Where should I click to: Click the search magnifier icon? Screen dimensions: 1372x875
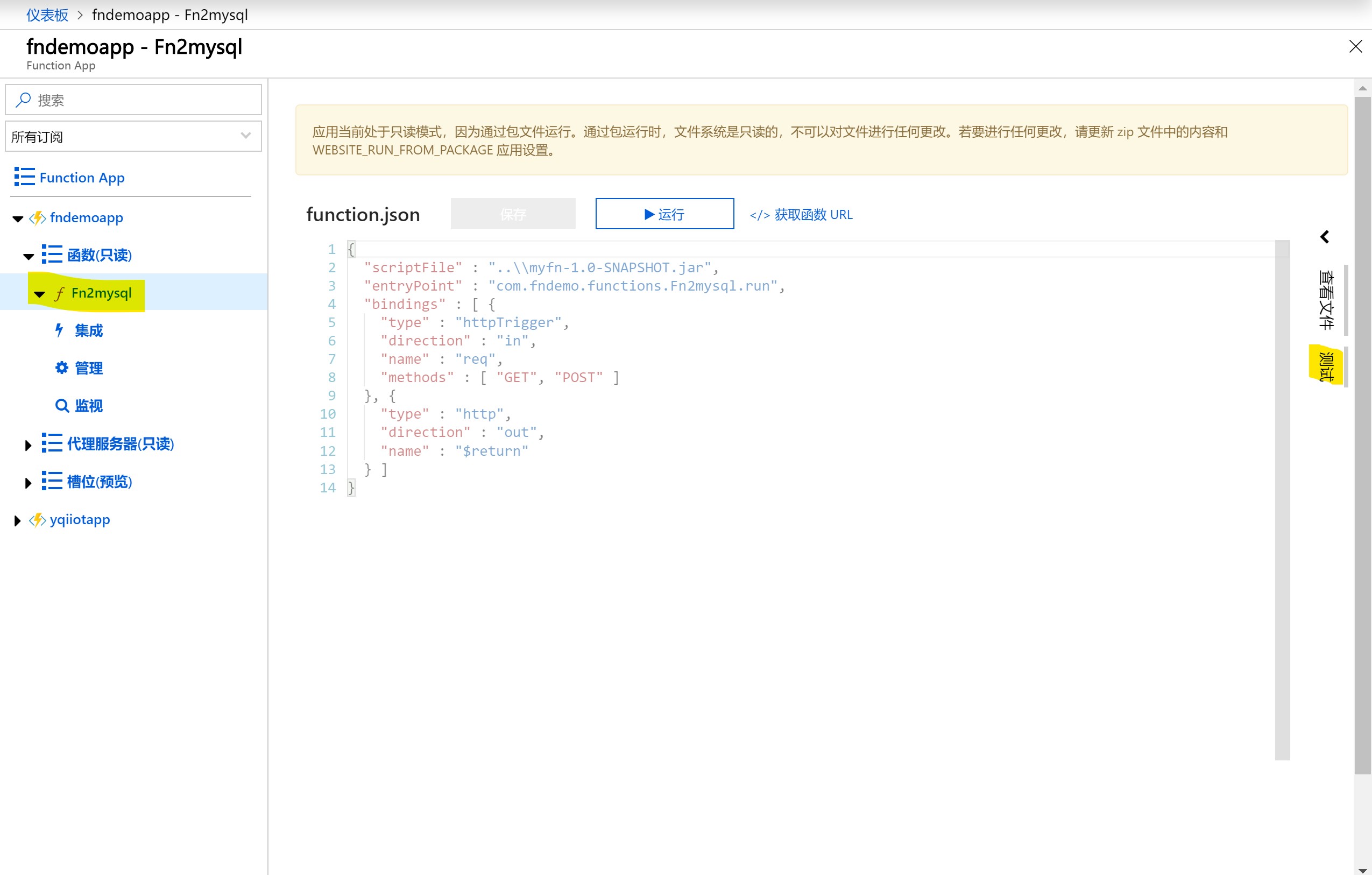tap(23, 100)
